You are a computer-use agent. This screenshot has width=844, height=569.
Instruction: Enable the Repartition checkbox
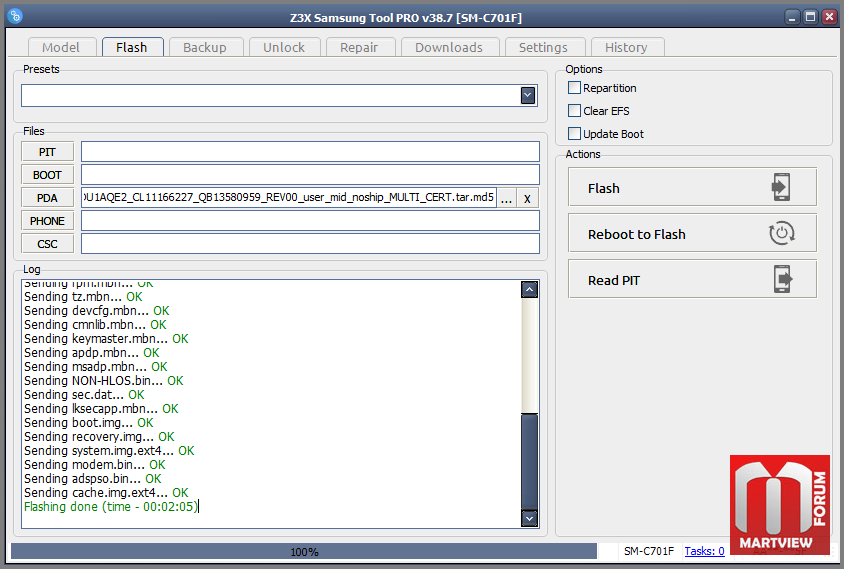(x=574, y=88)
